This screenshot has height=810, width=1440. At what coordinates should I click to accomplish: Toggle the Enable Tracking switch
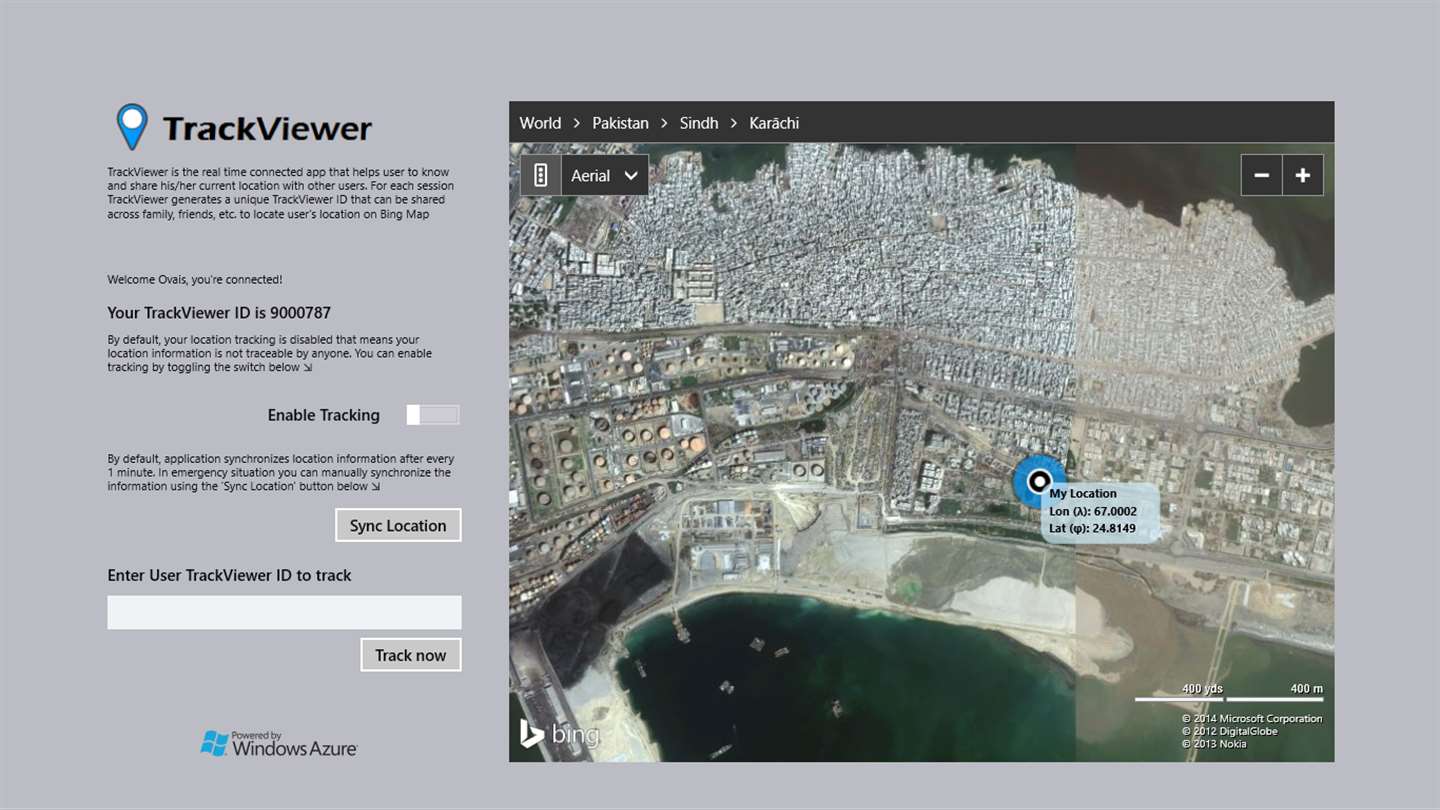(433, 415)
